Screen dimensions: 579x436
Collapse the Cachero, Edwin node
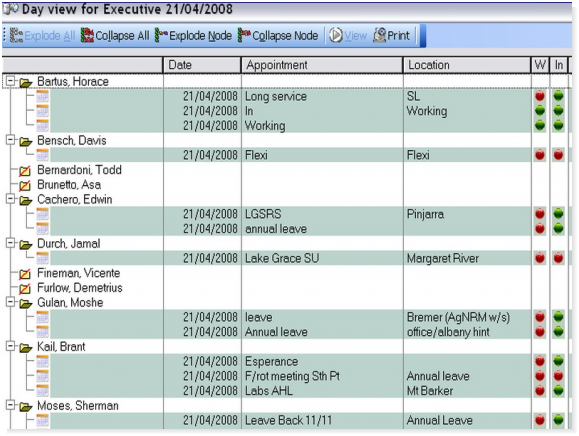pos(11,199)
